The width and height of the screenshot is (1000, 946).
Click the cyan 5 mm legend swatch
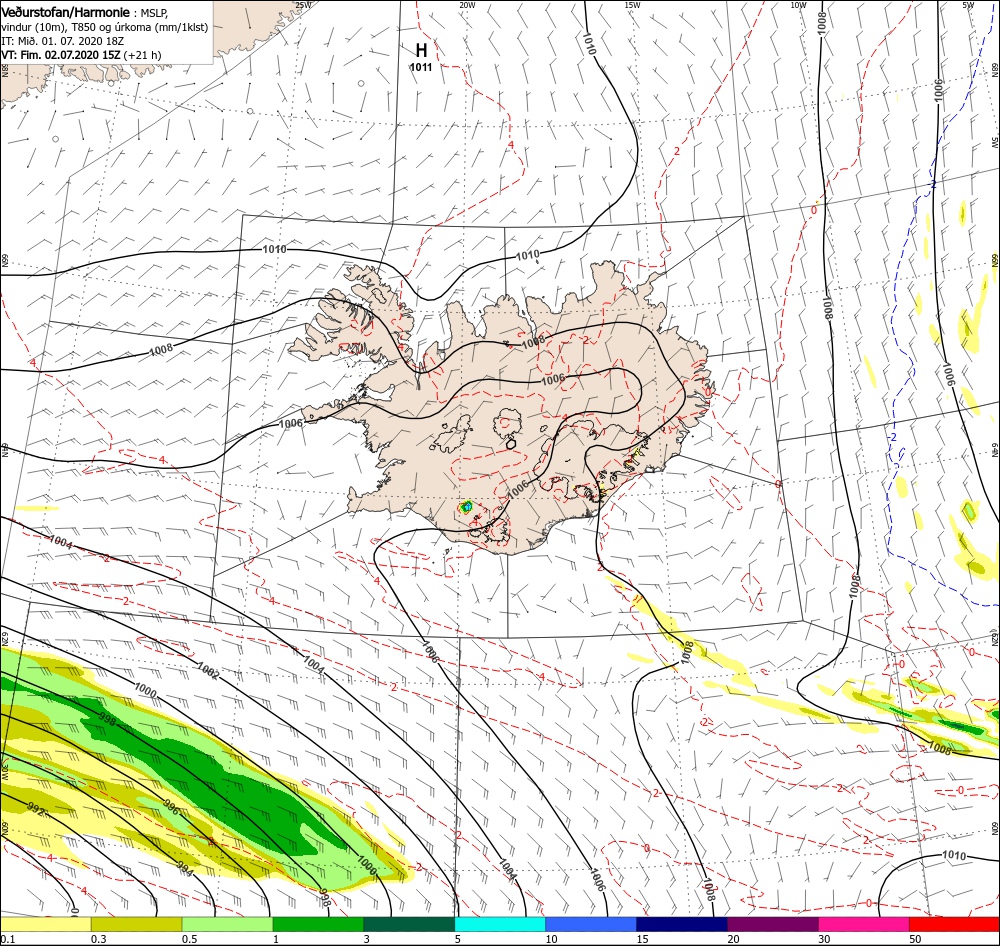click(x=500, y=925)
